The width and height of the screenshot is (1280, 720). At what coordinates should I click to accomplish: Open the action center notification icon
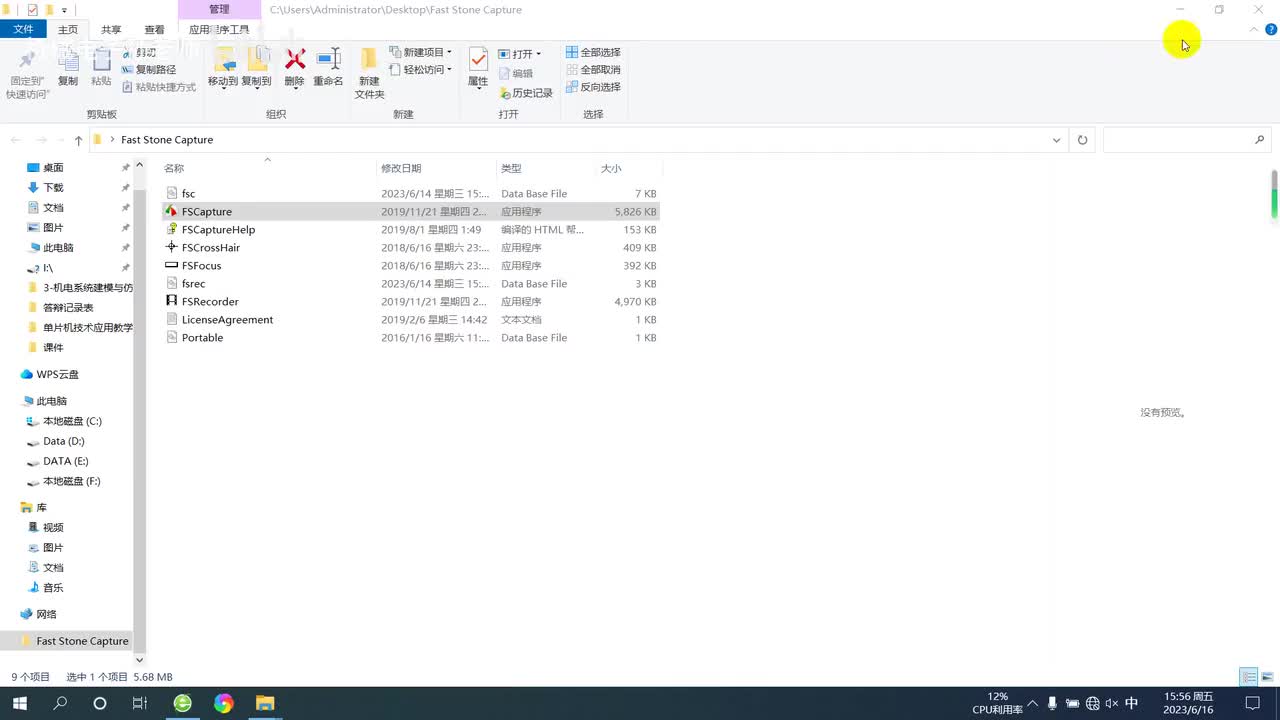click(1252, 703)
